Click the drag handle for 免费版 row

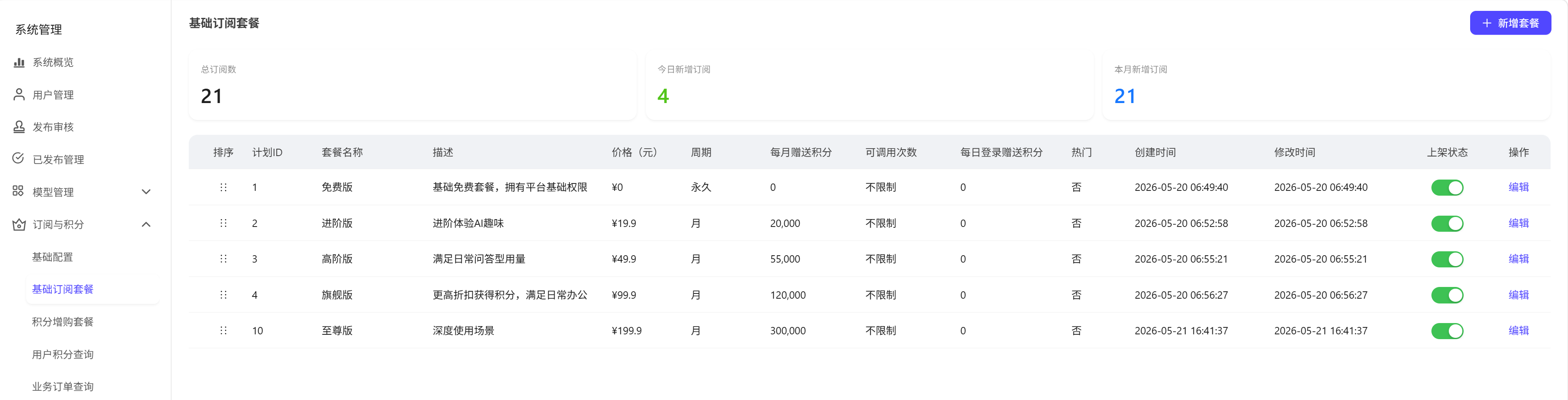click(x=224, y=187)
